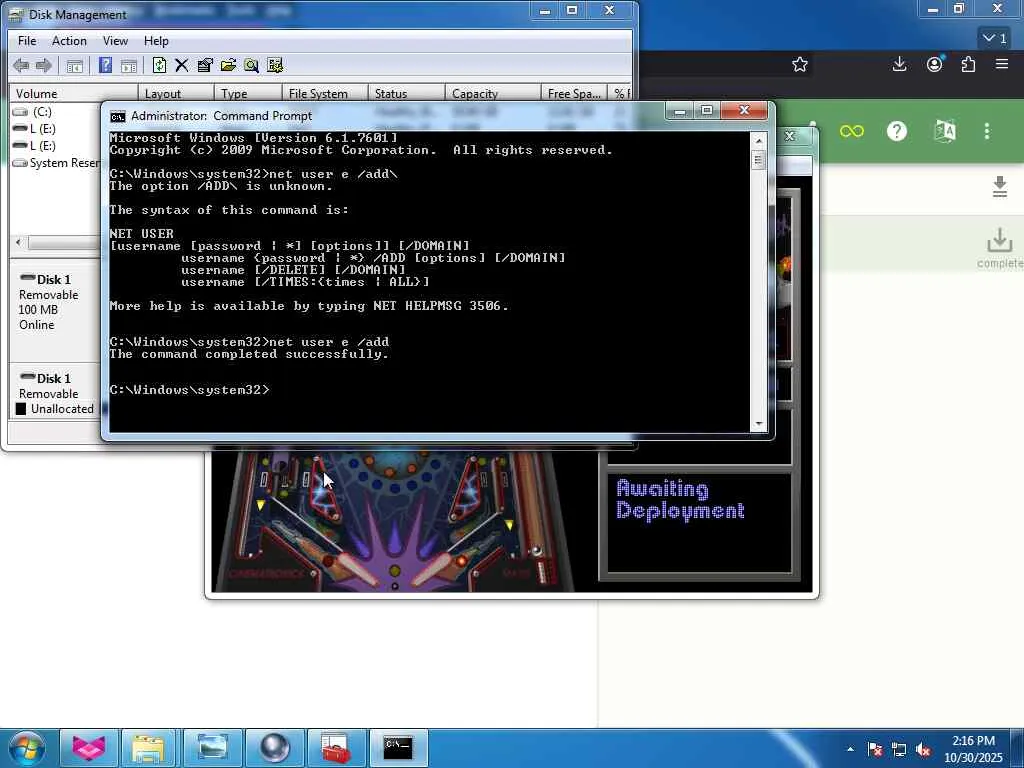The height and width of the screenshot is (768, 1024).
Task: Open Disk Management help via the question-mark icon
Action: pyautogui.click(x=105, y=65)
